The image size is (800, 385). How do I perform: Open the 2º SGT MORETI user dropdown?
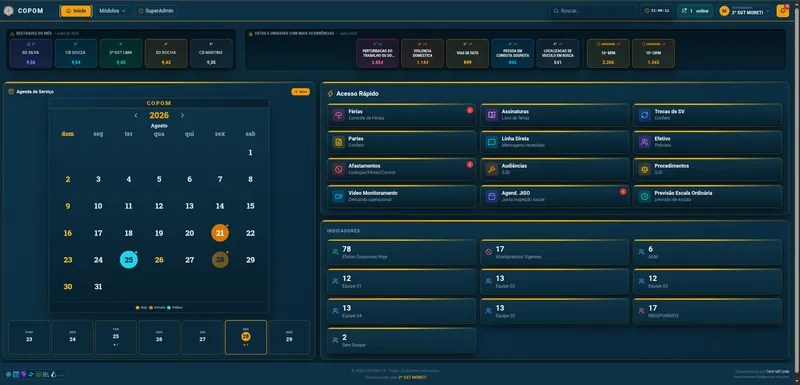[744, 11]
